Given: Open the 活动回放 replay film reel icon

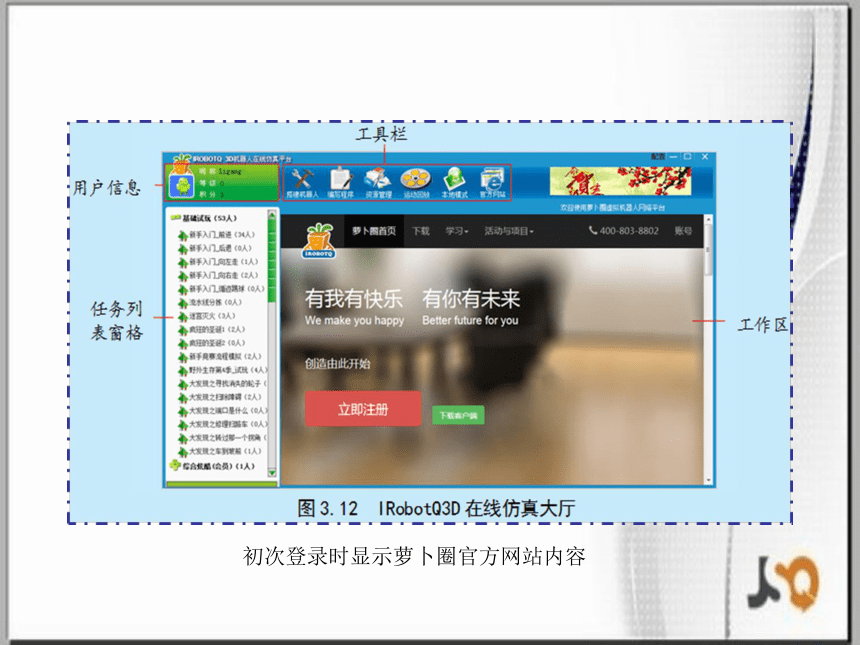Looking at the screenshot, I should click(416, 183).
